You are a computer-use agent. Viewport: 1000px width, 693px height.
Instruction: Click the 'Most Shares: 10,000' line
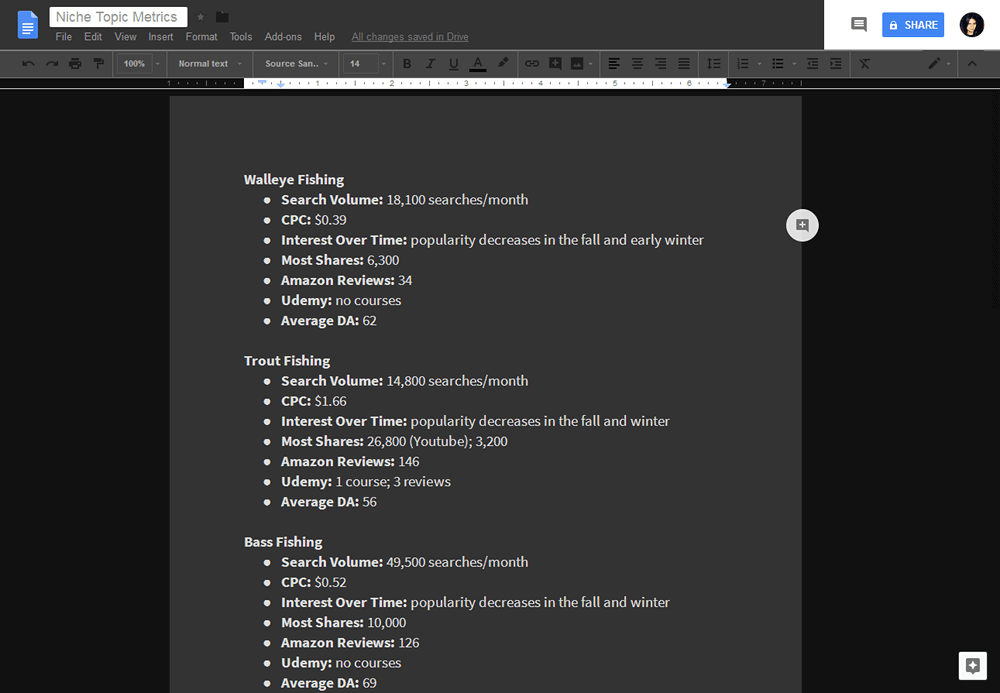[x=344, y=622]
